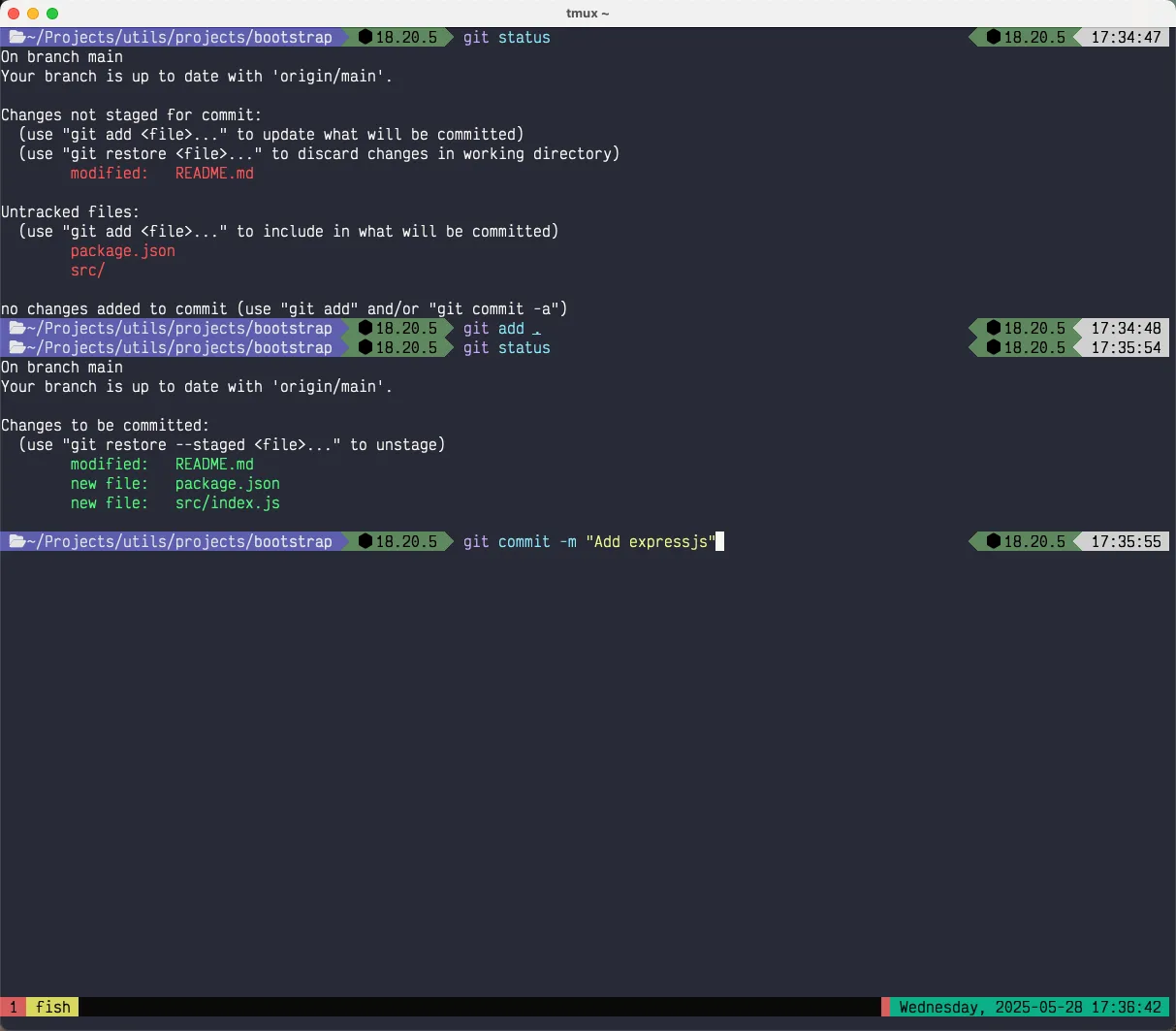Click the red unstaged README.md filename
The width and height of the screenshot is (1176, 1031).
click(214, 174)
